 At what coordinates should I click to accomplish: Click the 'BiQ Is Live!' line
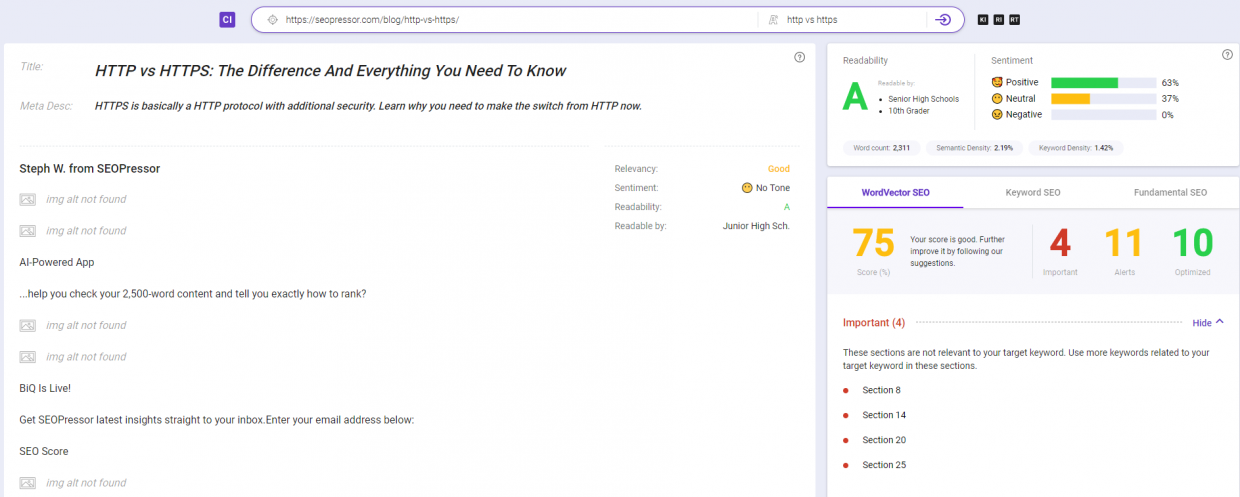click(45, 388)
